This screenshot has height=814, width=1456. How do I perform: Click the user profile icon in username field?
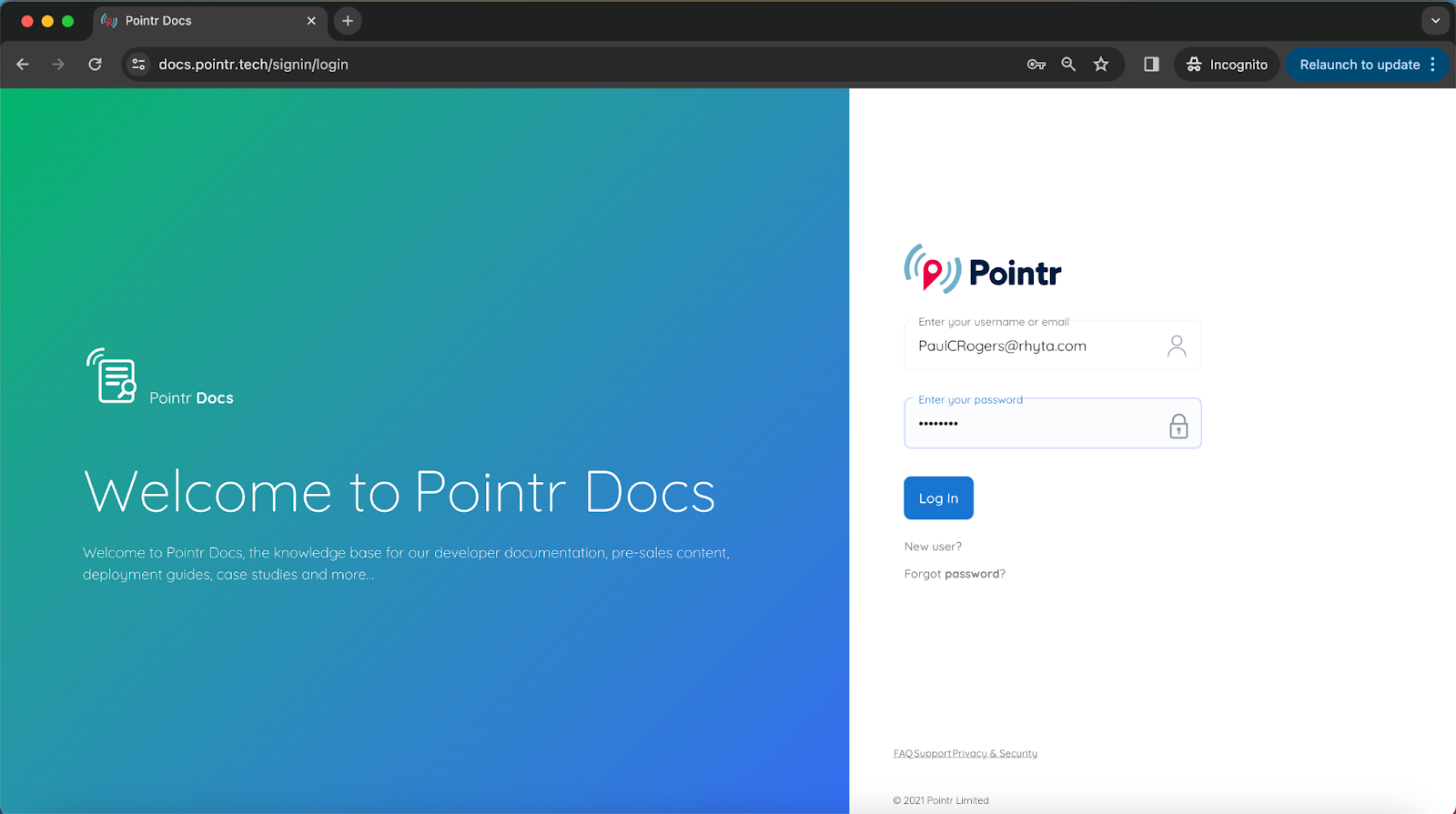(x=1177, y=346)
